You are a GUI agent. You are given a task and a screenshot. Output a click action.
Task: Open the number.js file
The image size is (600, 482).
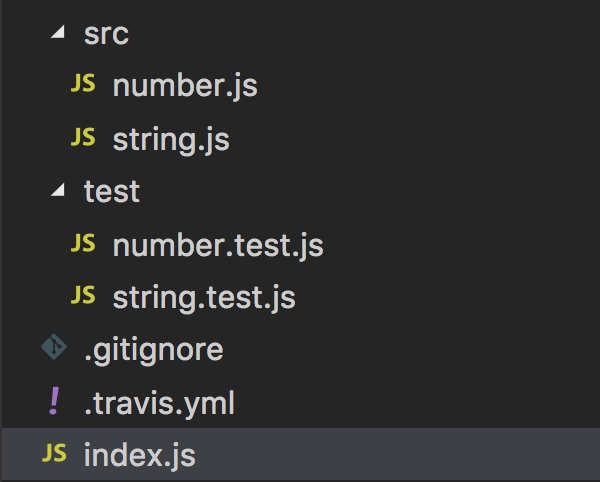pos(185,86)
